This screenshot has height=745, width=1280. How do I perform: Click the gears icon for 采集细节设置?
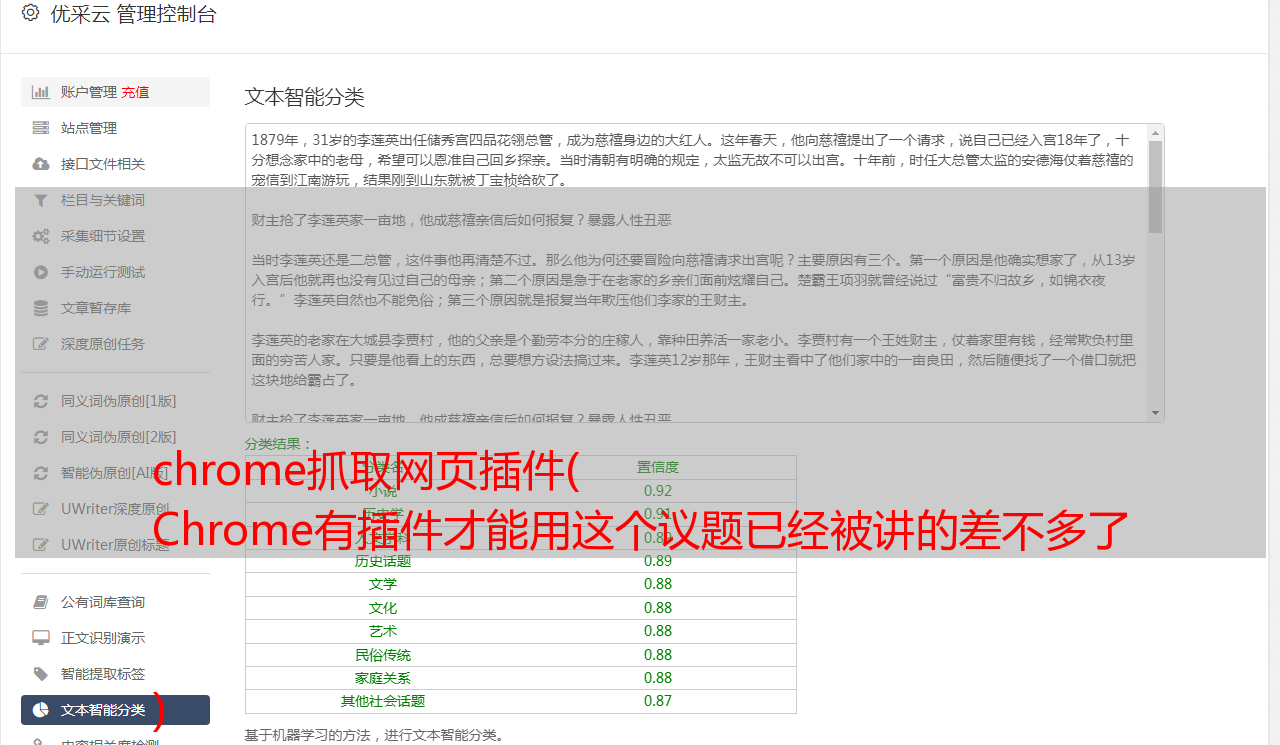coord(41,236)
